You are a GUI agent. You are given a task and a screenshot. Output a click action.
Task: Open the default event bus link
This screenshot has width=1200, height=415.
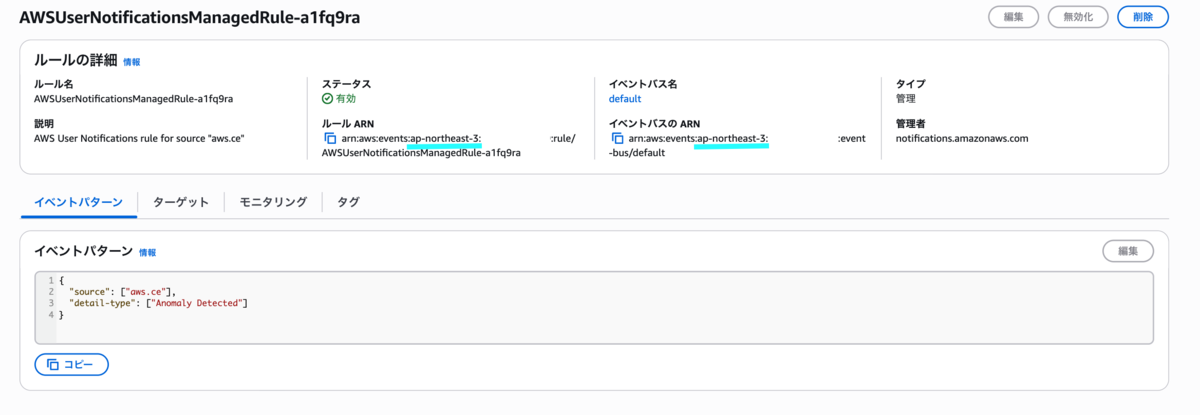click(x=625, y=99)
